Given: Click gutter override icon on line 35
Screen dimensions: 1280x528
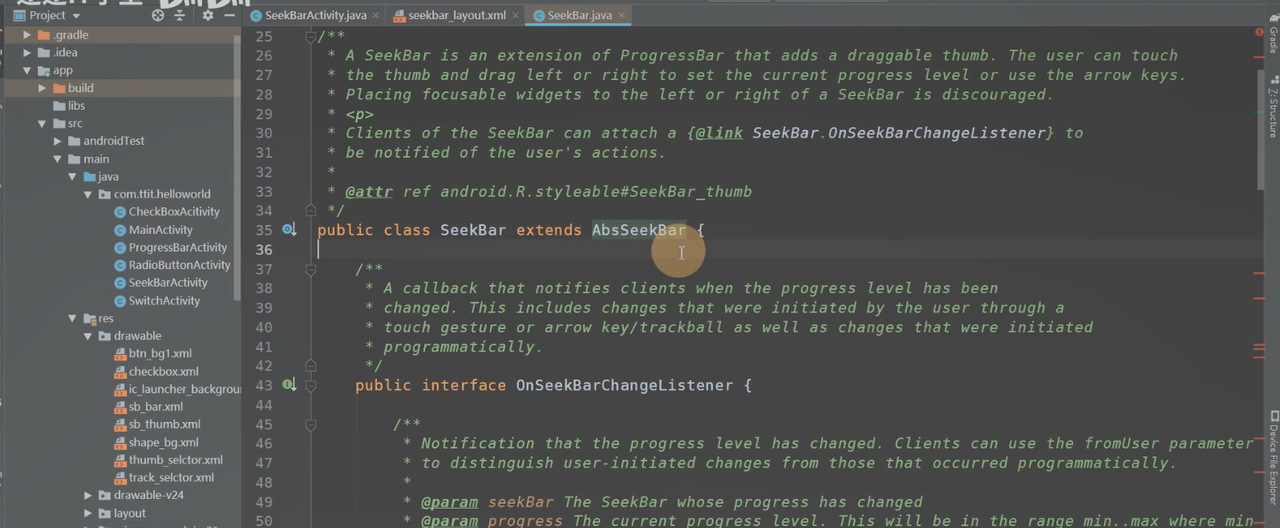Looking at the screenshot, I should tap(289, 230).
